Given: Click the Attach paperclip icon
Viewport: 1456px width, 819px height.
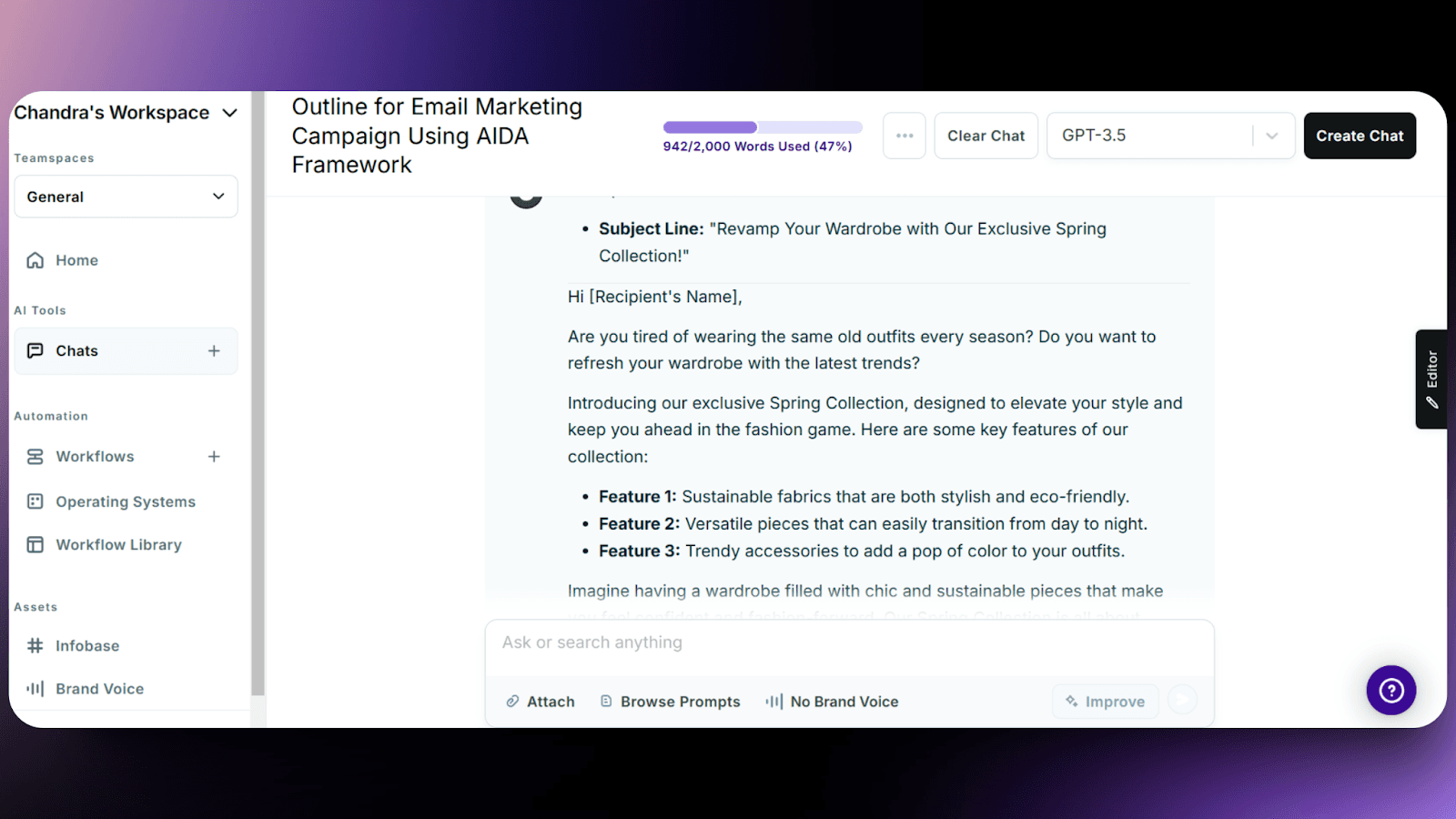Looking at the screenshot, I should point(513,702).
